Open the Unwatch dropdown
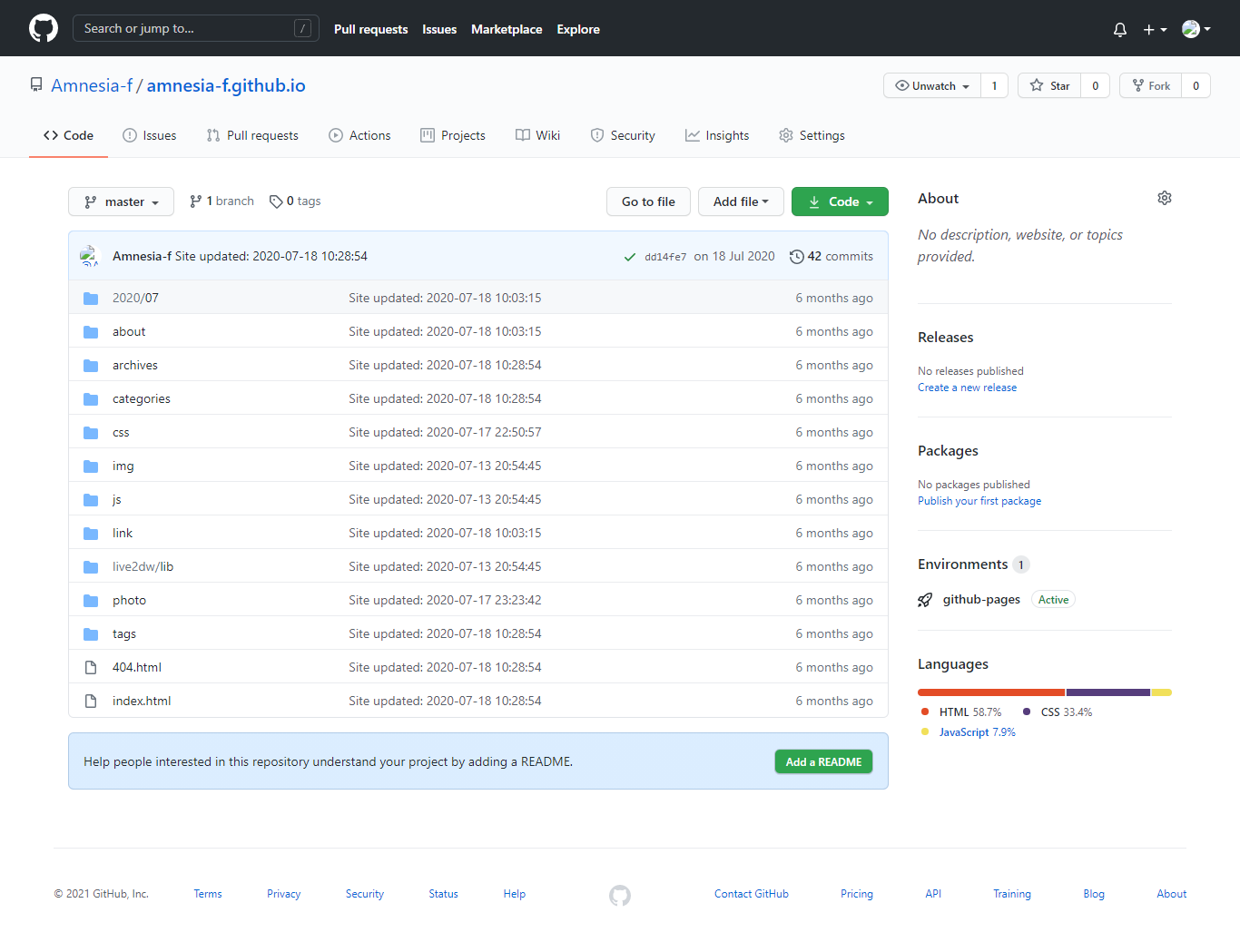This screenshot has height=952, width=1240. pyautogui.click(x=932, y=85)
